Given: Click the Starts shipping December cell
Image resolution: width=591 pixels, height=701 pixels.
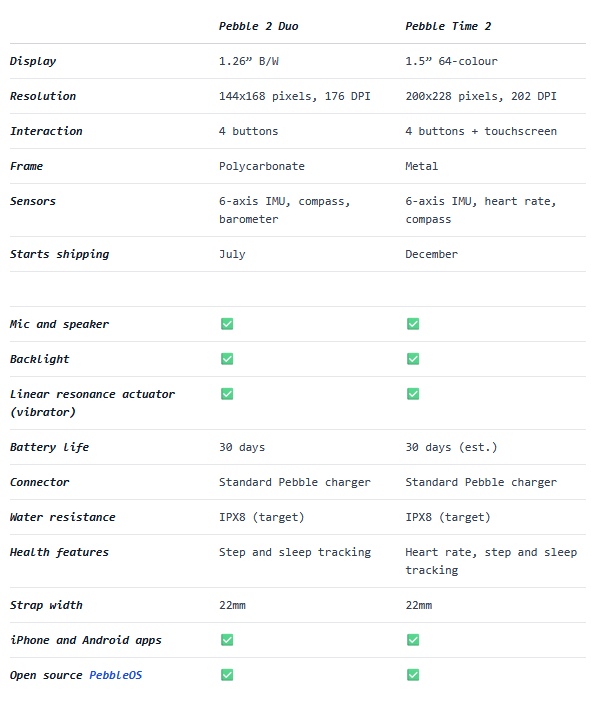Looking at the screenshot, I should click(x=431, y=254).
